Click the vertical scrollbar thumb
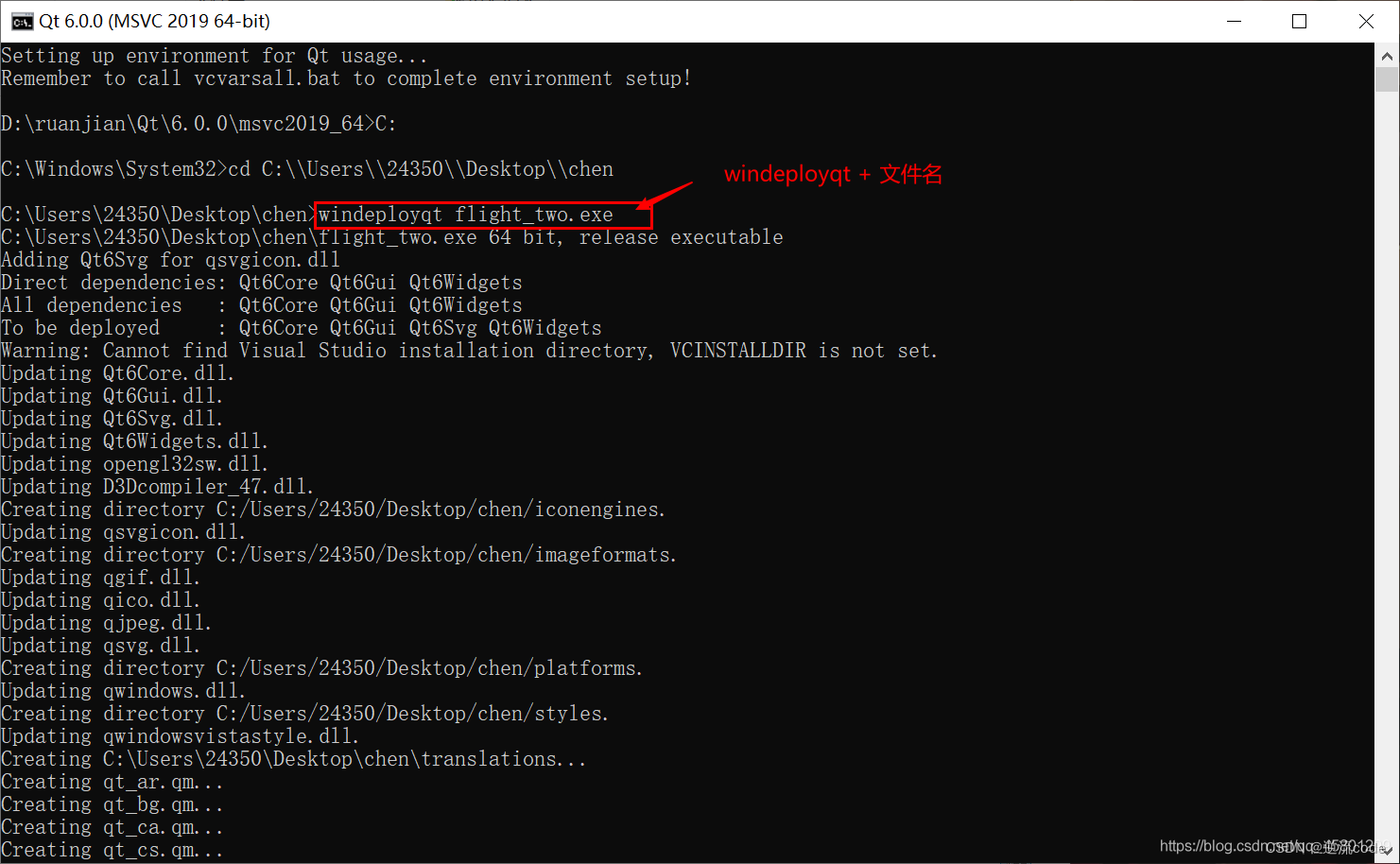The height and width of the screenshot is (864, 1400). coord(1387,79)
